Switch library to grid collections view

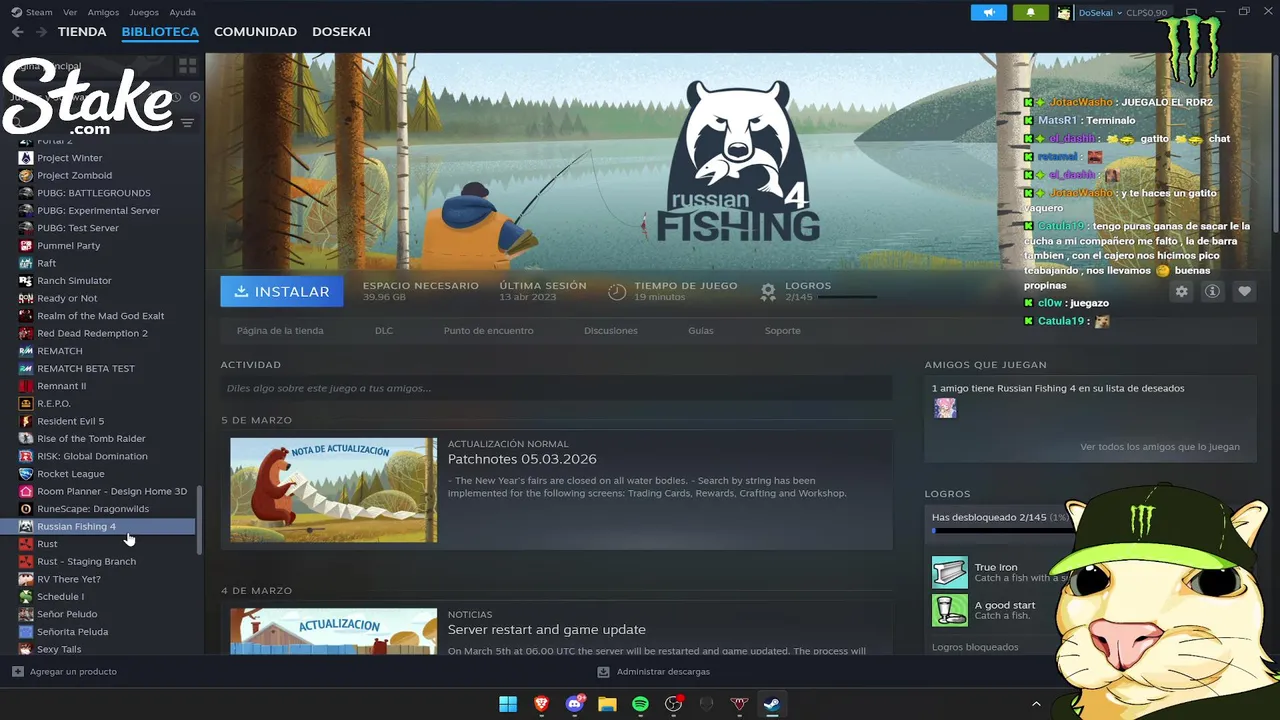coord(187,66)
